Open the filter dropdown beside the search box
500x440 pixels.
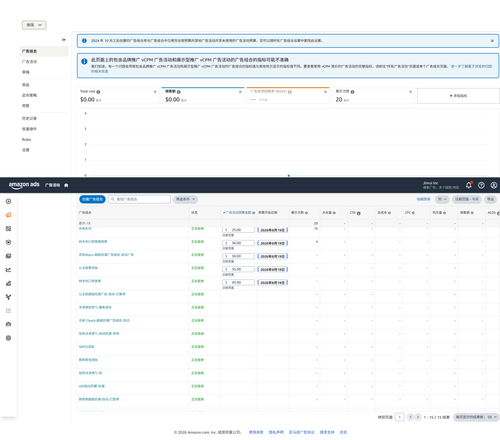pos(185,199)
